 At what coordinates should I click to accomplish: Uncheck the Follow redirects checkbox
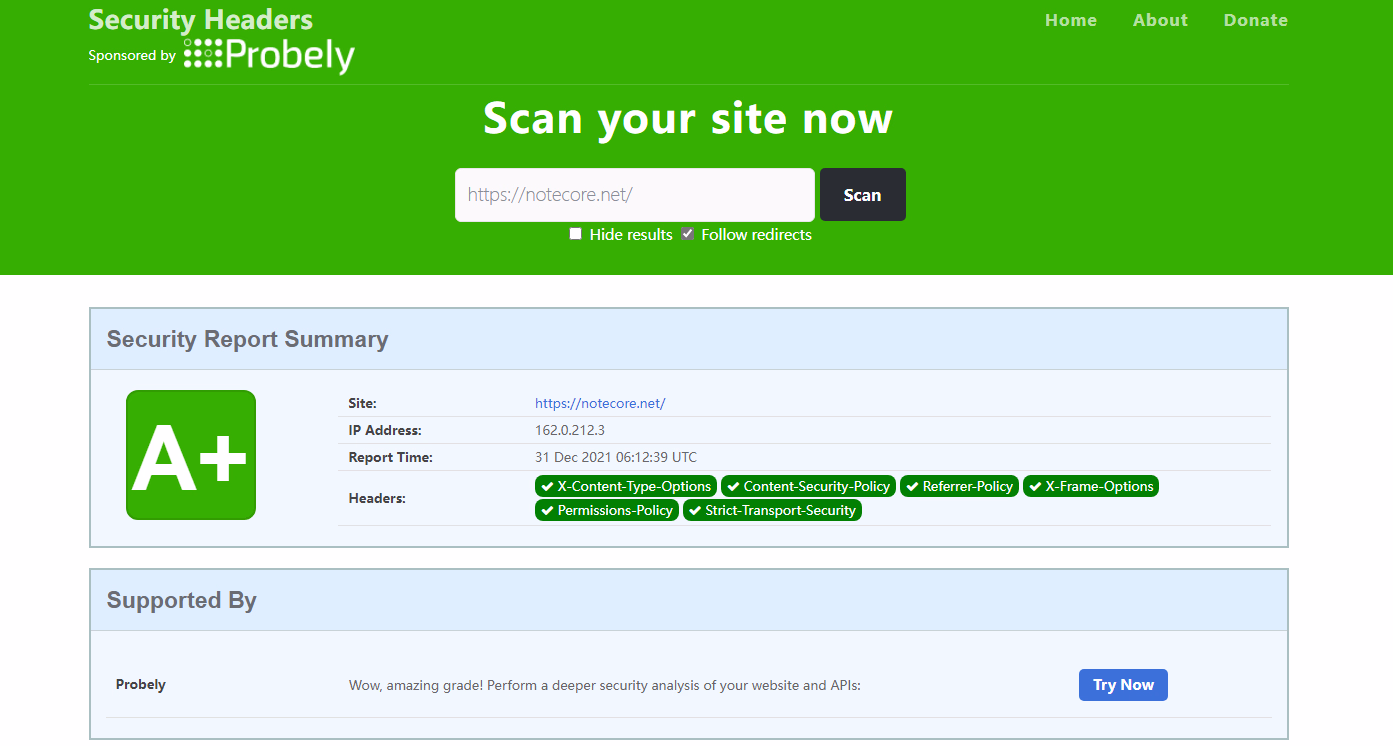(688, 234)
